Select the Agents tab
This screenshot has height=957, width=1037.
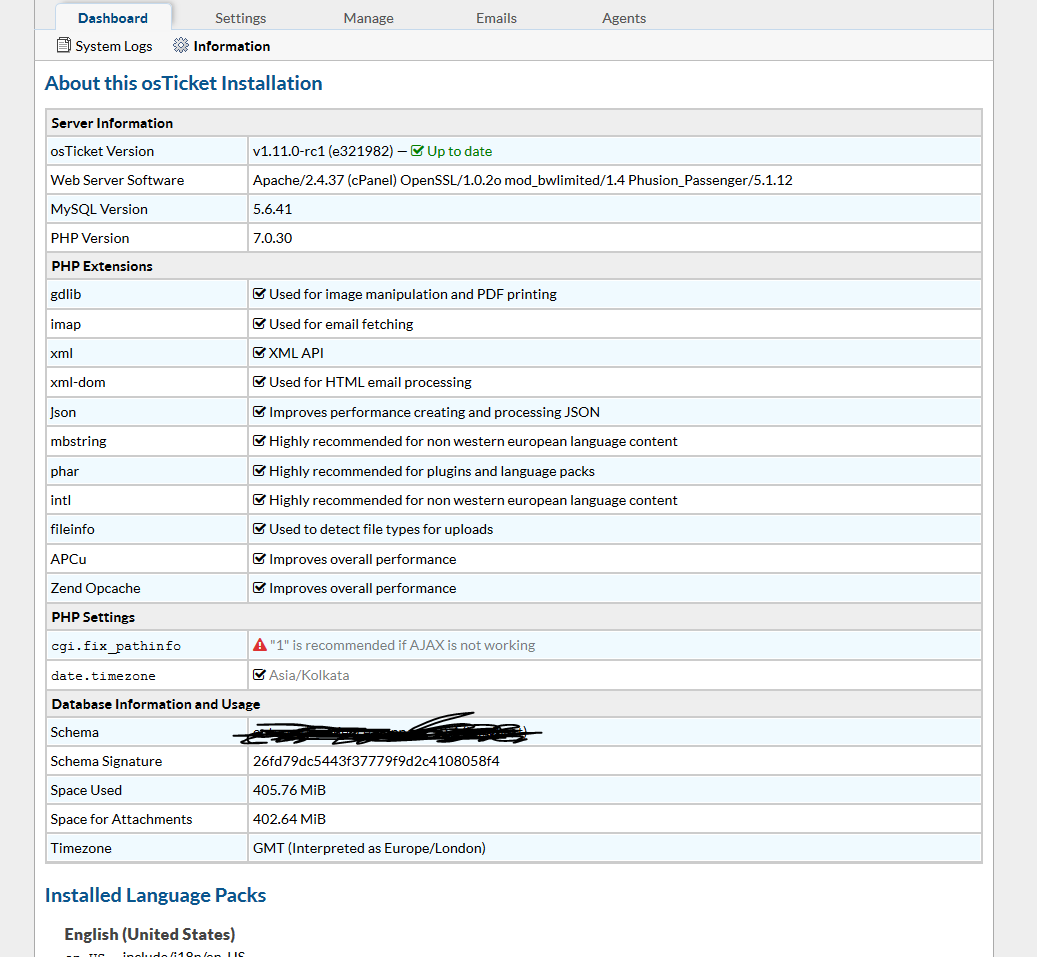point(624,18)
